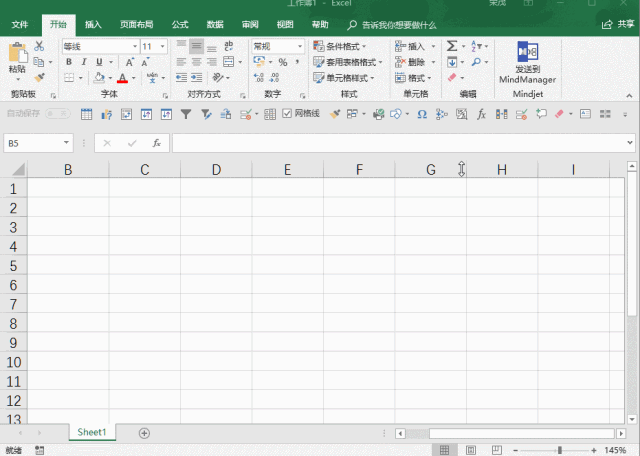This screenshot has height=456, width=640.
Task: Add new sheet plus button
Action: click(144, 433)
